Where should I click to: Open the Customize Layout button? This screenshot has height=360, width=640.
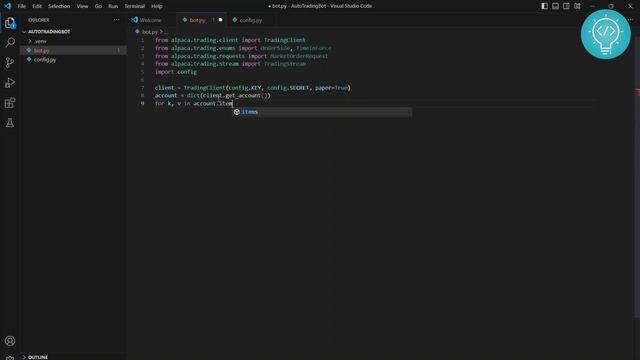tap(577, 6)
